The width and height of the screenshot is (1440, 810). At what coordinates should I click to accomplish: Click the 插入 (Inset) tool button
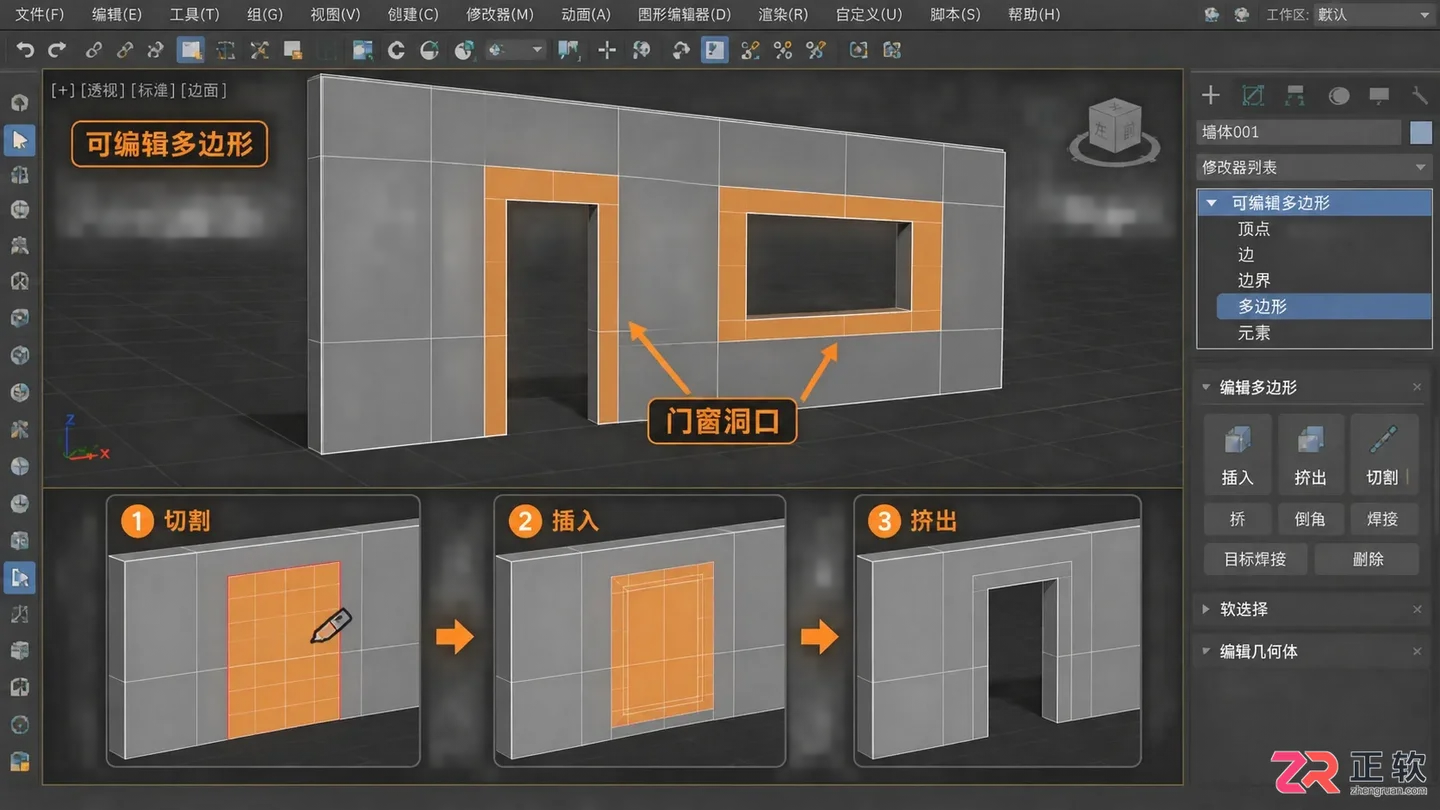(x=1237, y=453)
